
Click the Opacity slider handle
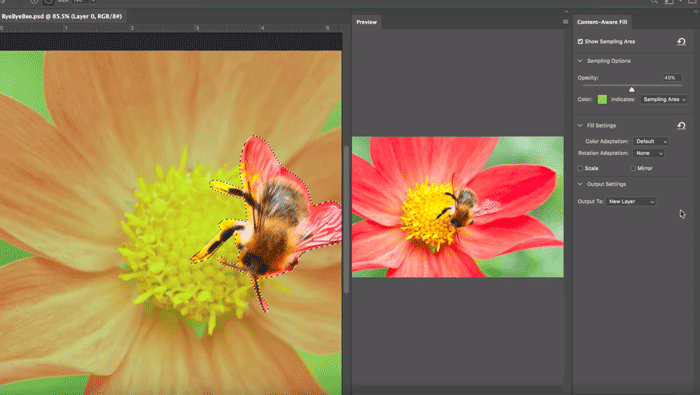point(631,89)
